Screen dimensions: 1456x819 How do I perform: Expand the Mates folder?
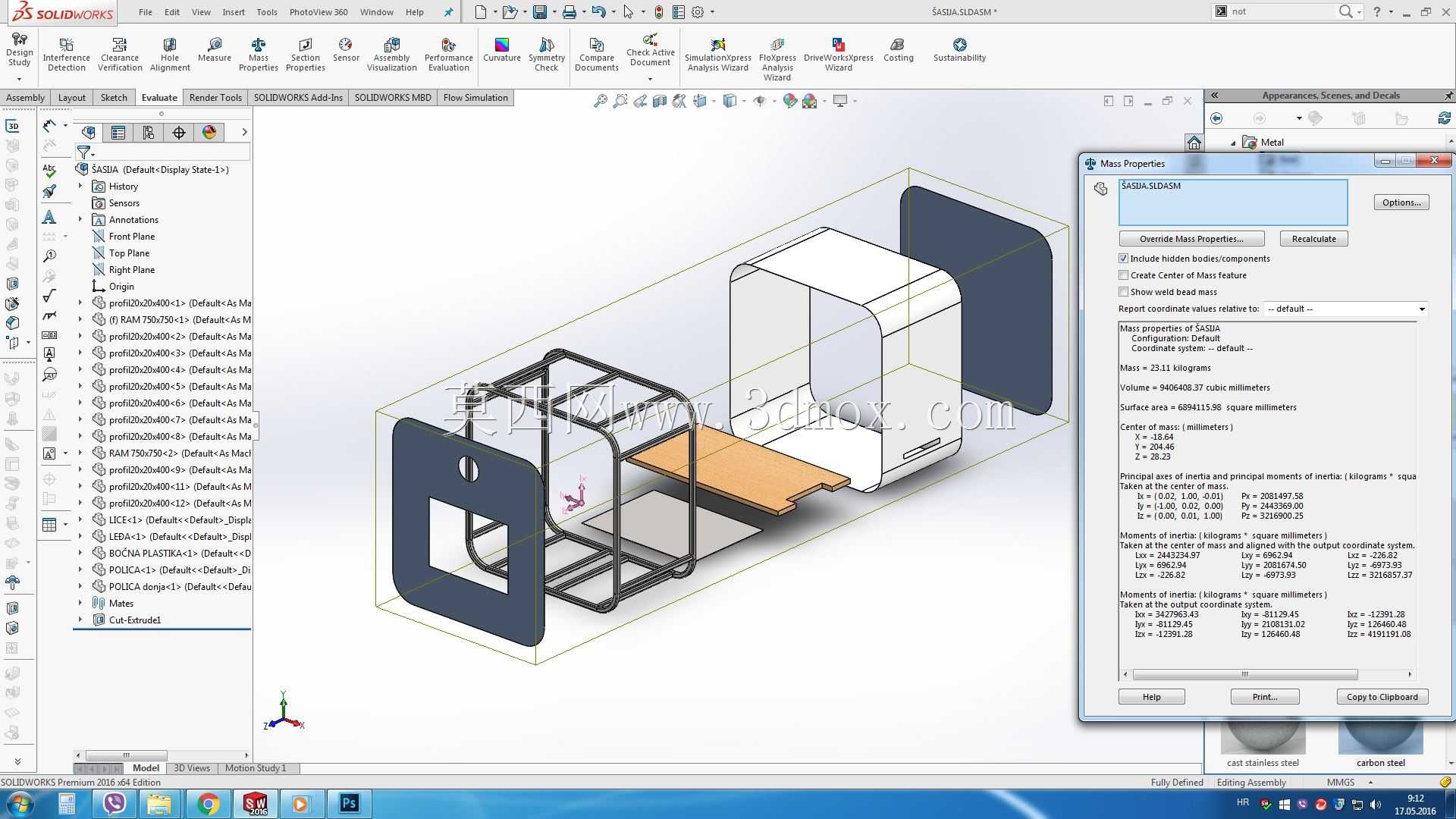[x=80, y=603]
